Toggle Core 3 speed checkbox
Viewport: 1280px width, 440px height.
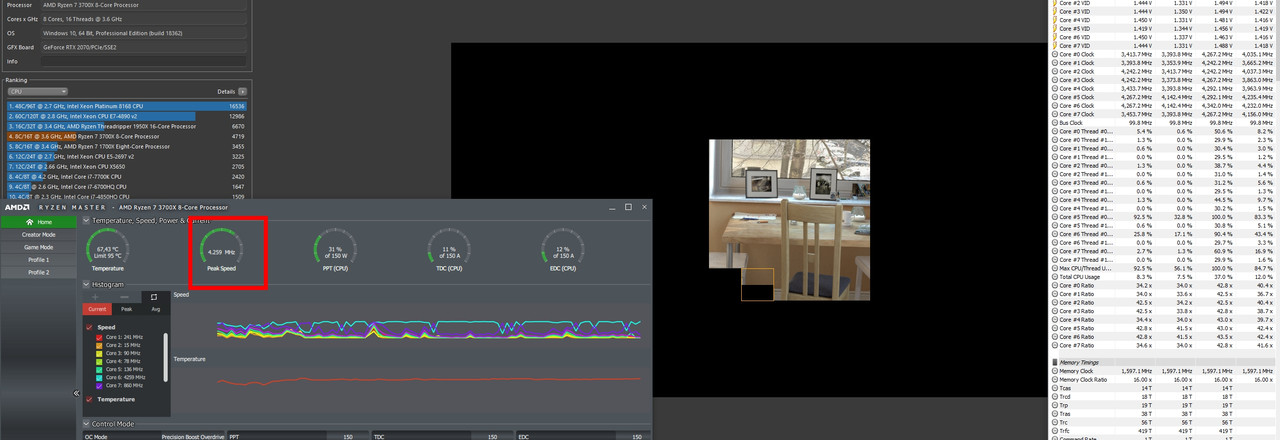pos(100,353)
